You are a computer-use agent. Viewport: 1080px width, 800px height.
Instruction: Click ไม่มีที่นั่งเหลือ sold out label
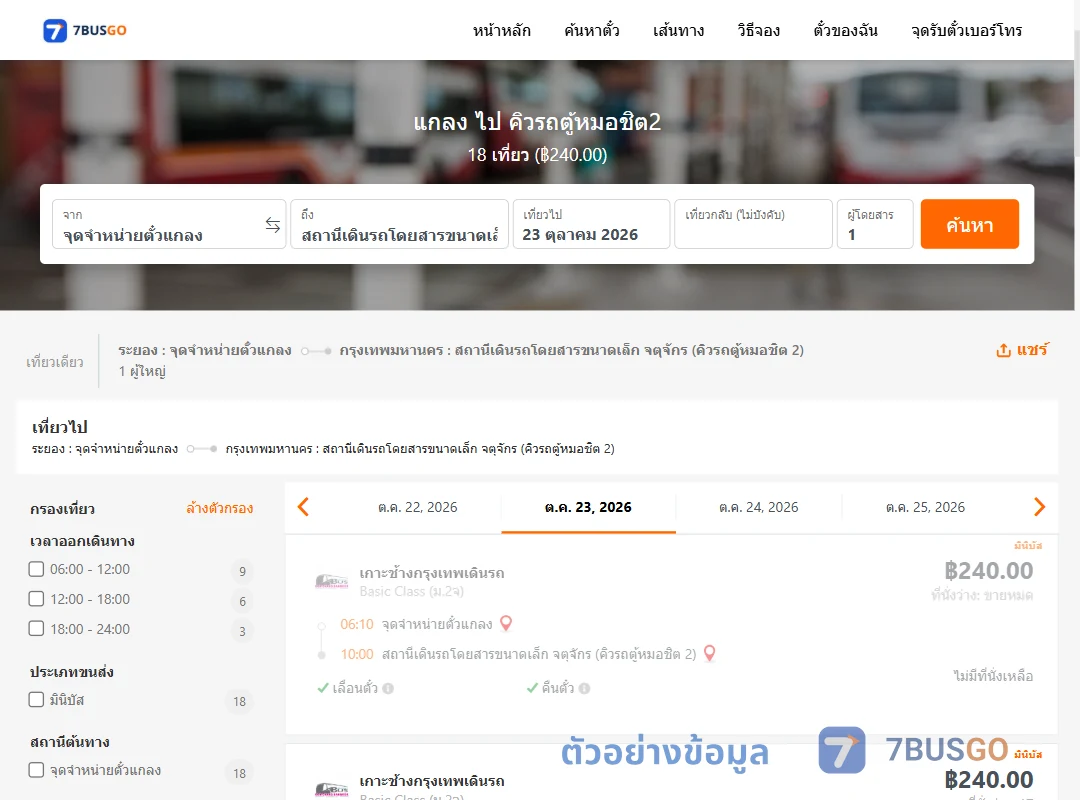(x=993, y=676)
